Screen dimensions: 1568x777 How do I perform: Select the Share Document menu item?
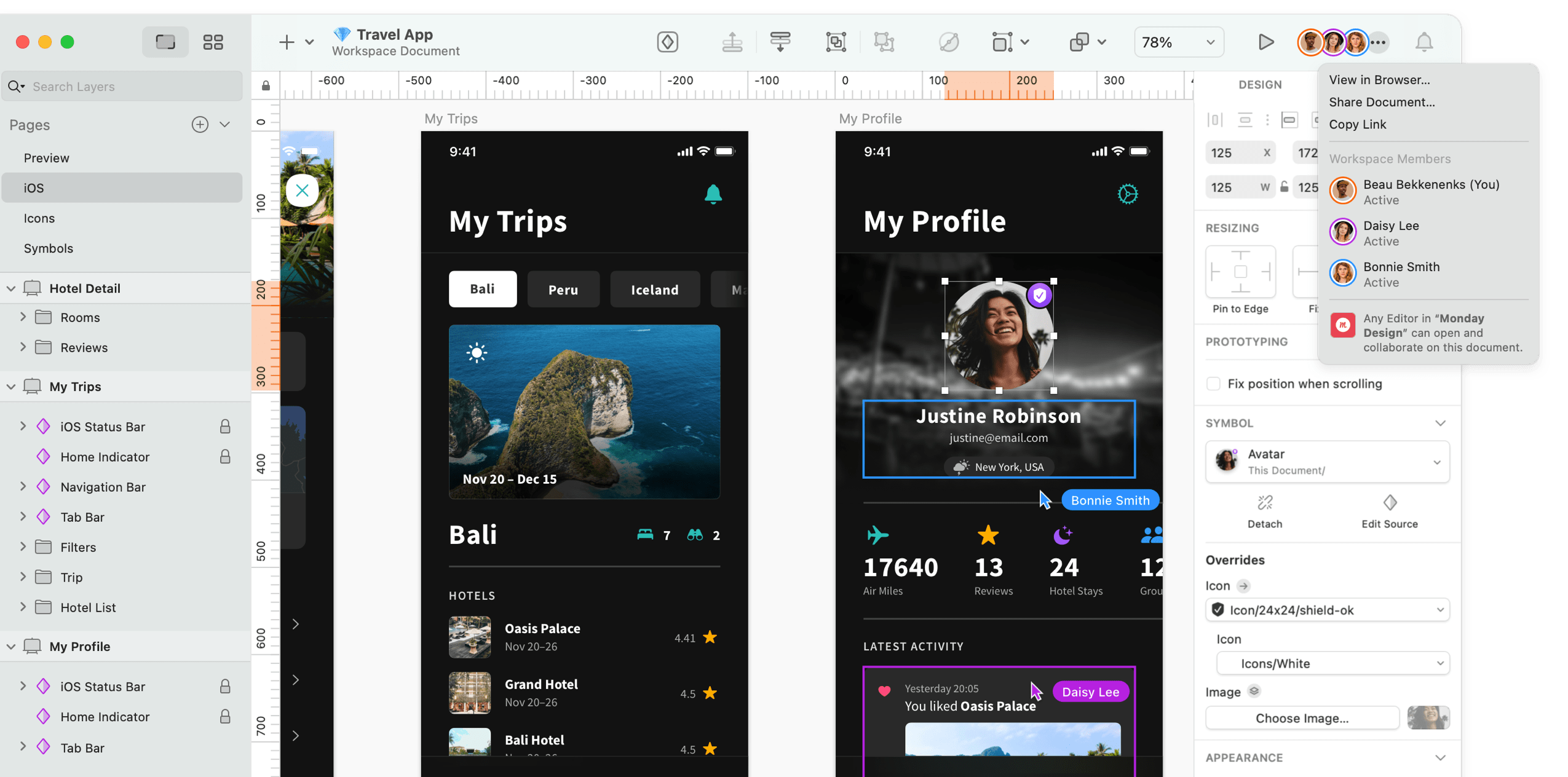[1382, 102]
